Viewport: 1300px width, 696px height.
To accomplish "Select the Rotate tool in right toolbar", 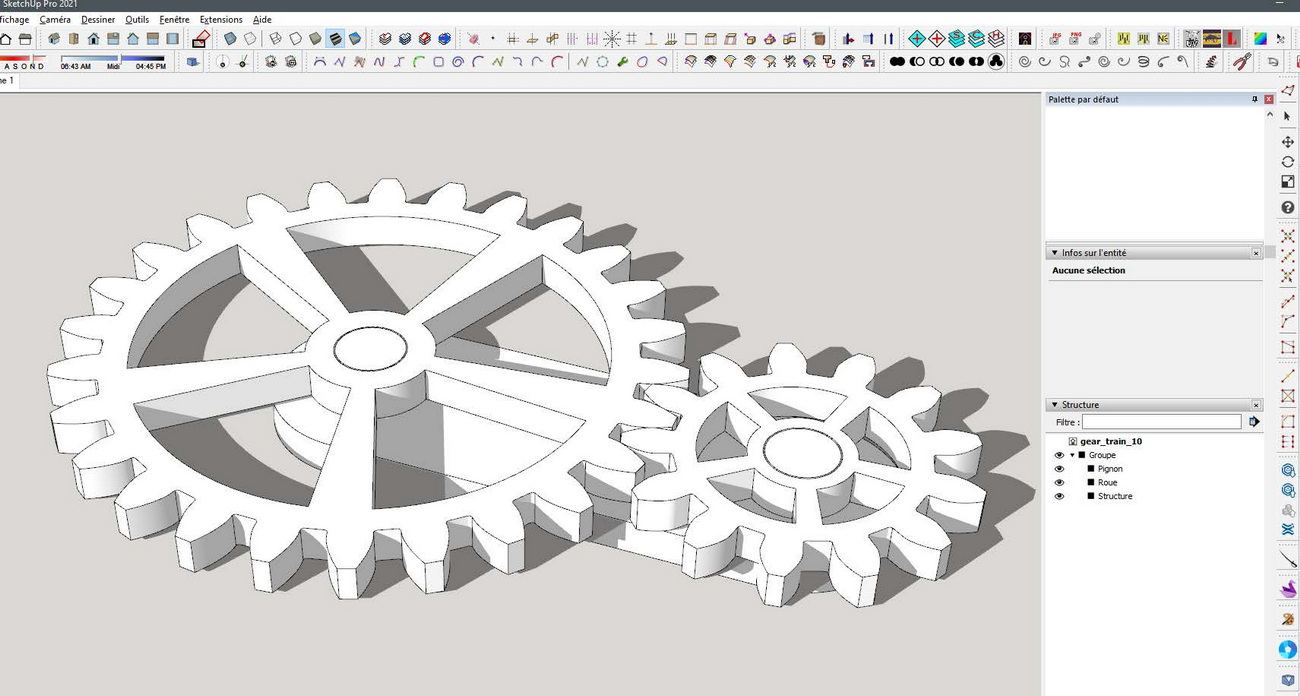I will tap(1287, 162).
